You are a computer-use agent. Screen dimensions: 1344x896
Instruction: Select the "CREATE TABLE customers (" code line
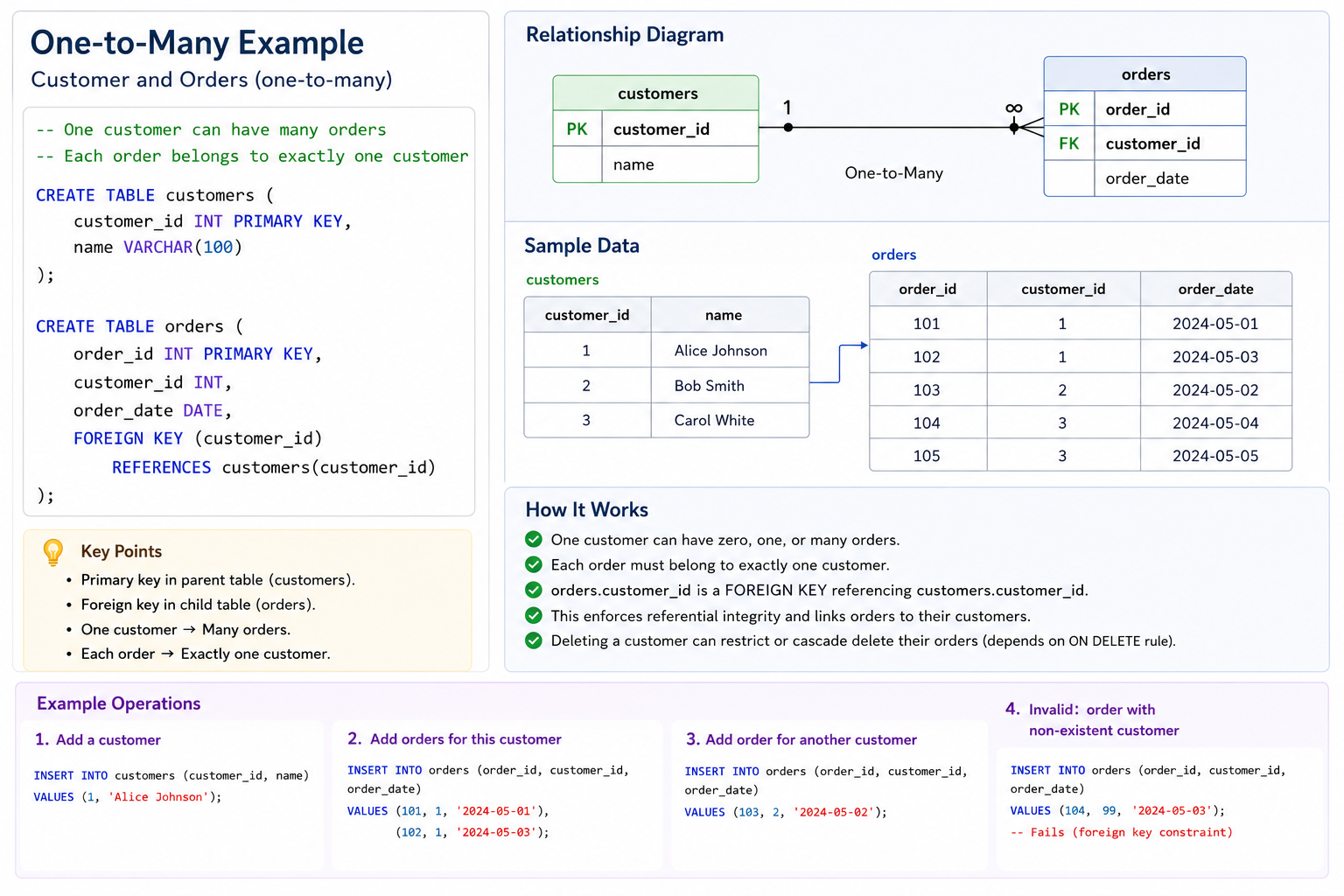[x=155, y=195]
